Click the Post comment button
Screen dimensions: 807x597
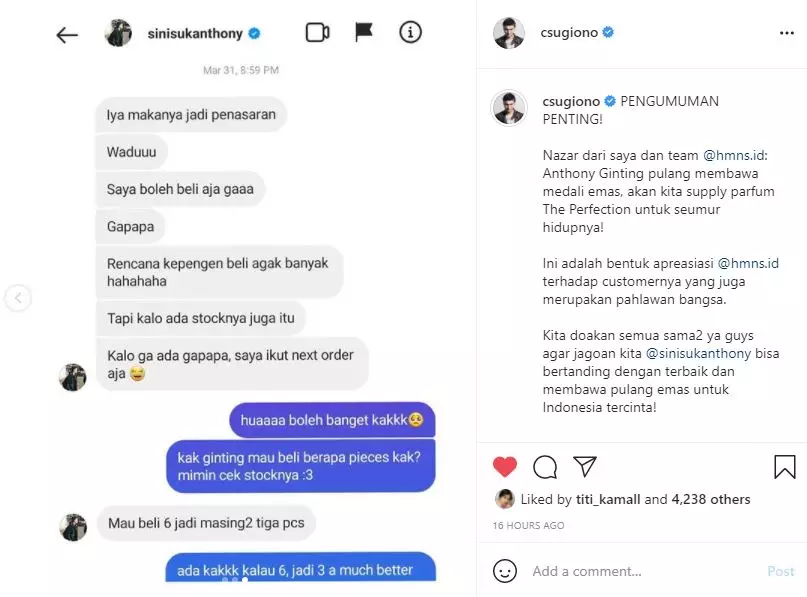pyautogui.click(x=781, y=571)
